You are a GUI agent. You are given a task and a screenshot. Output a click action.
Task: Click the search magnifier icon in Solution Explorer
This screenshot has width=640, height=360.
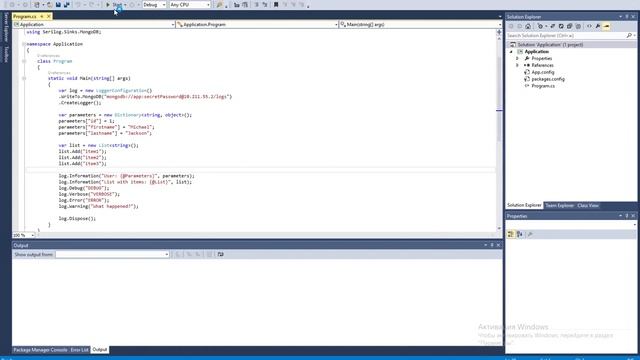(x=629, y=36)
